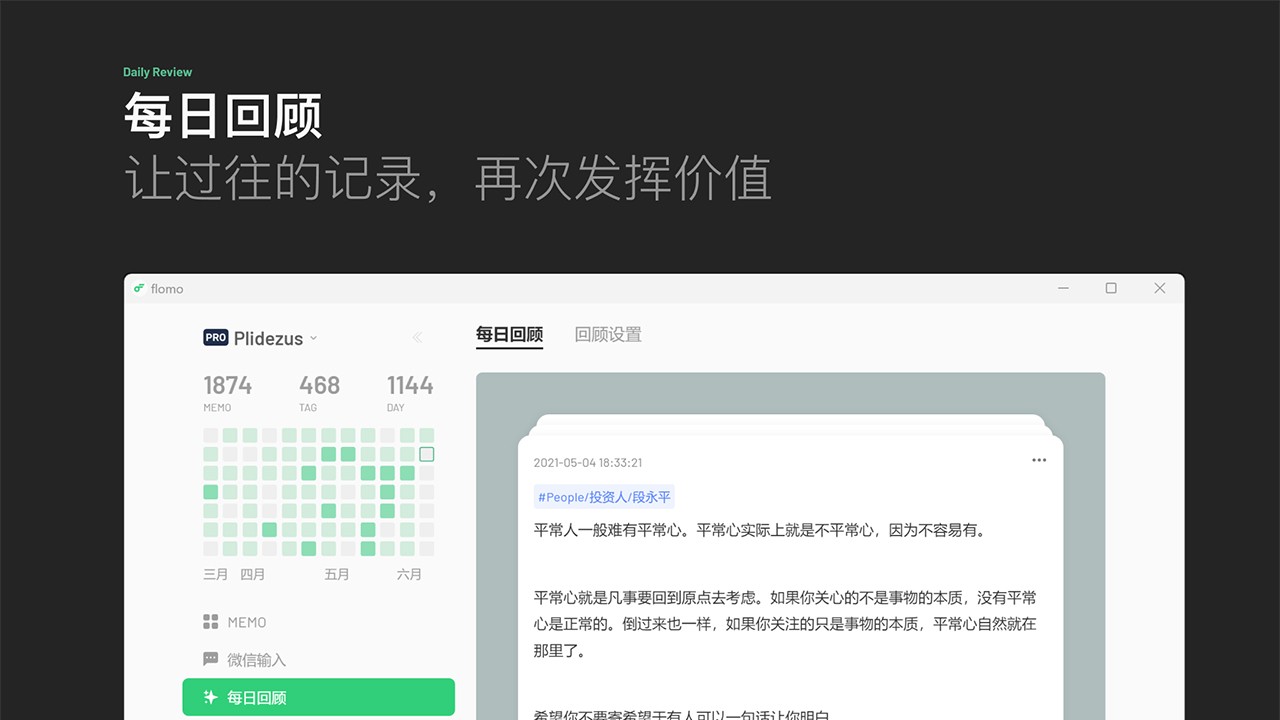Click the memo timestamp 2021-05-04 18:33:21
This screenshot has height=720, width=1280.
588,462
